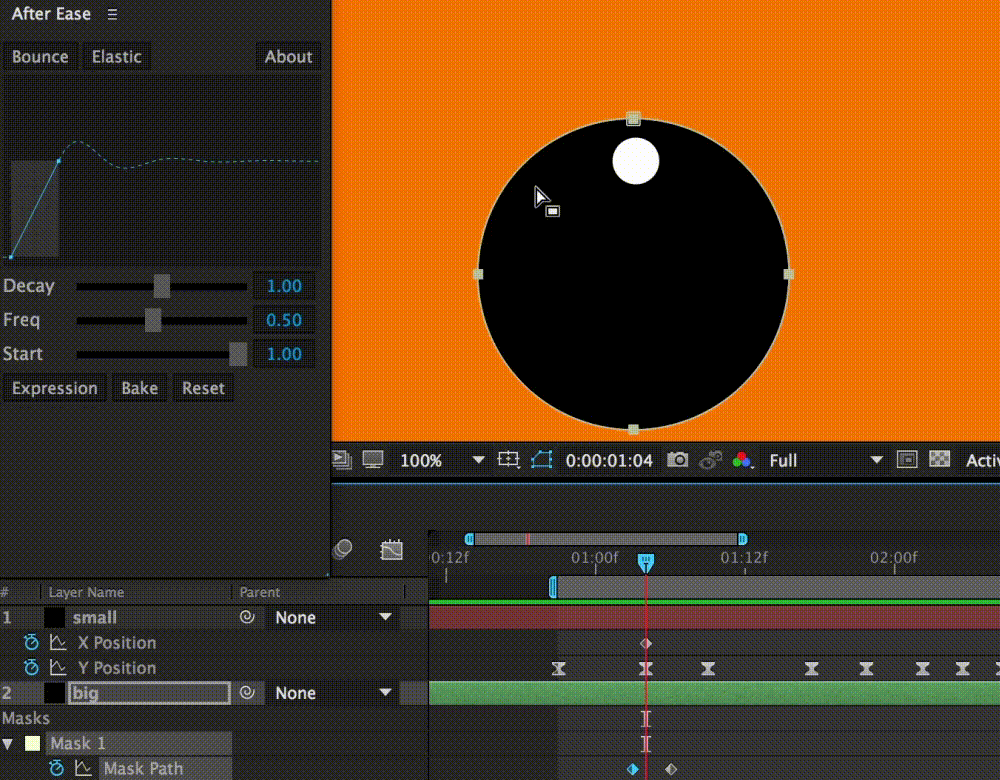Click the Show Snapshot icon

(x=710, y=460)
